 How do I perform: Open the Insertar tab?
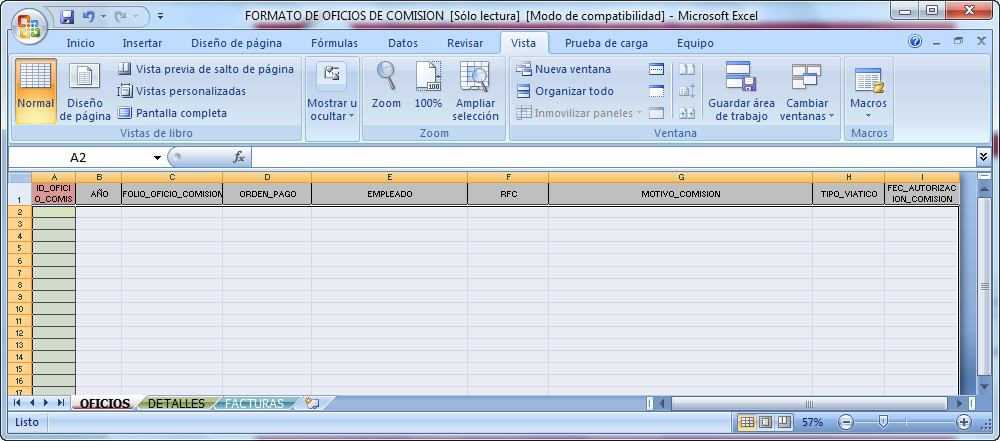[142, 43]
